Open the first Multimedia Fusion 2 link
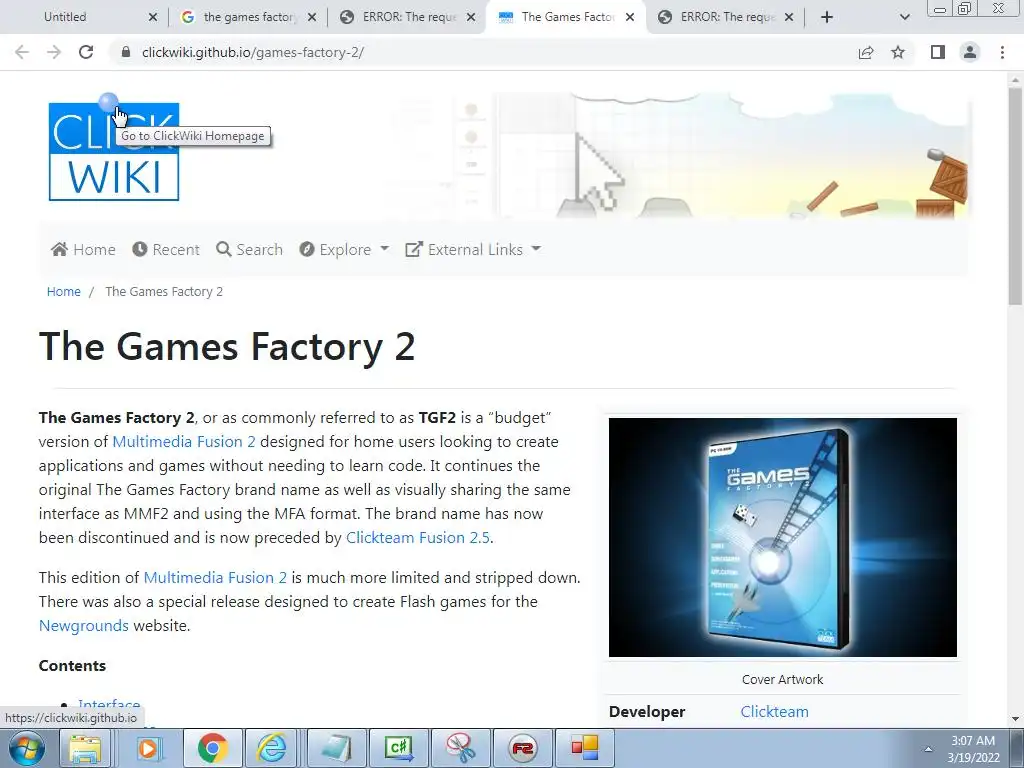This screenshot has height=768, width=1024. pos(184,441)
